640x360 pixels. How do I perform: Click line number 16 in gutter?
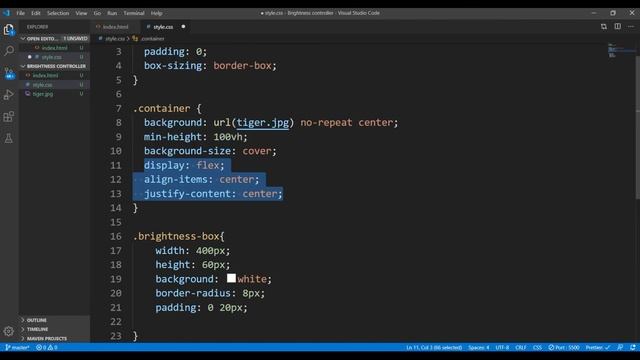[x=116, y=236]
